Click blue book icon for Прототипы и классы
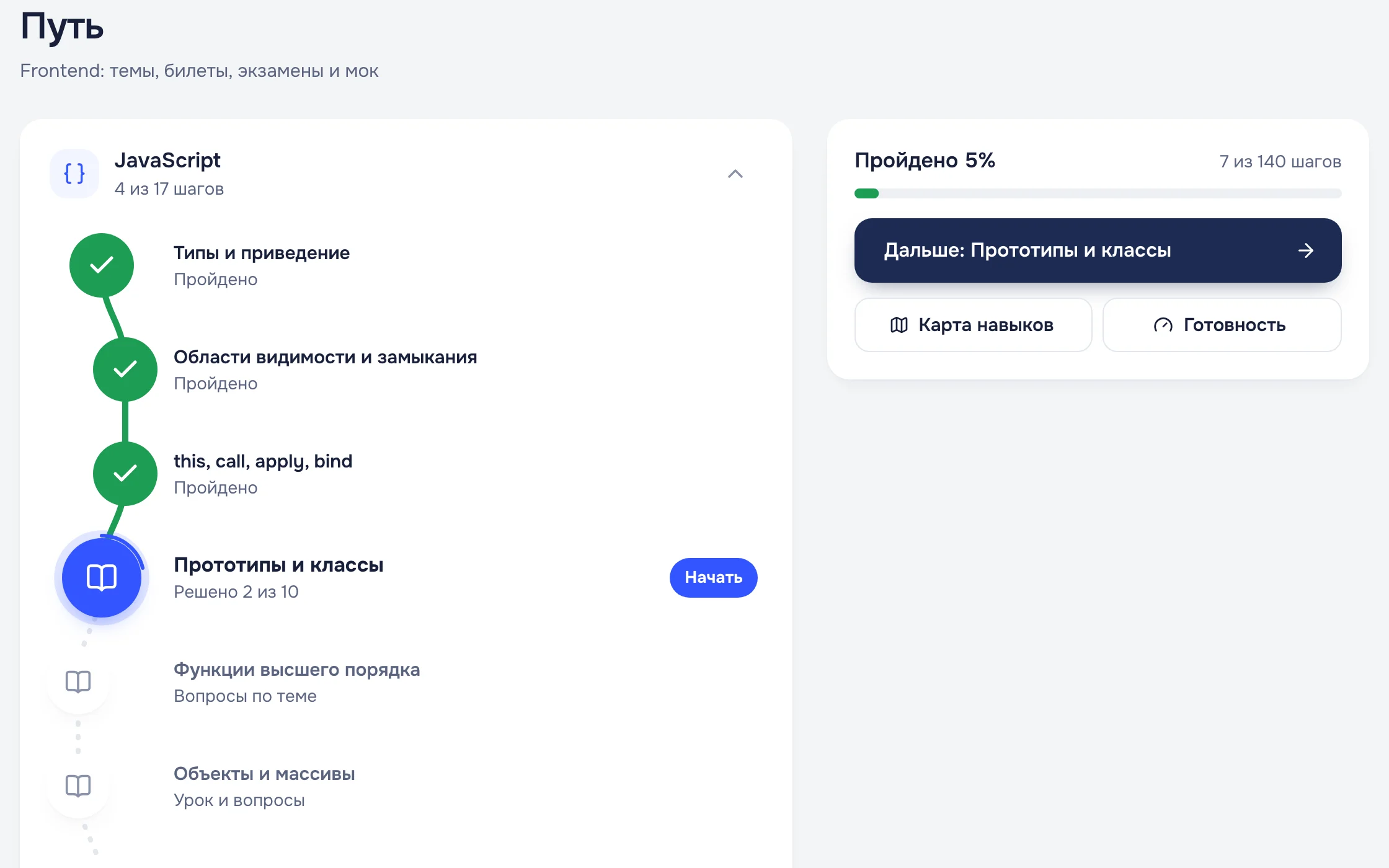This screenshot has width=1389, height=868. point(102,578)
